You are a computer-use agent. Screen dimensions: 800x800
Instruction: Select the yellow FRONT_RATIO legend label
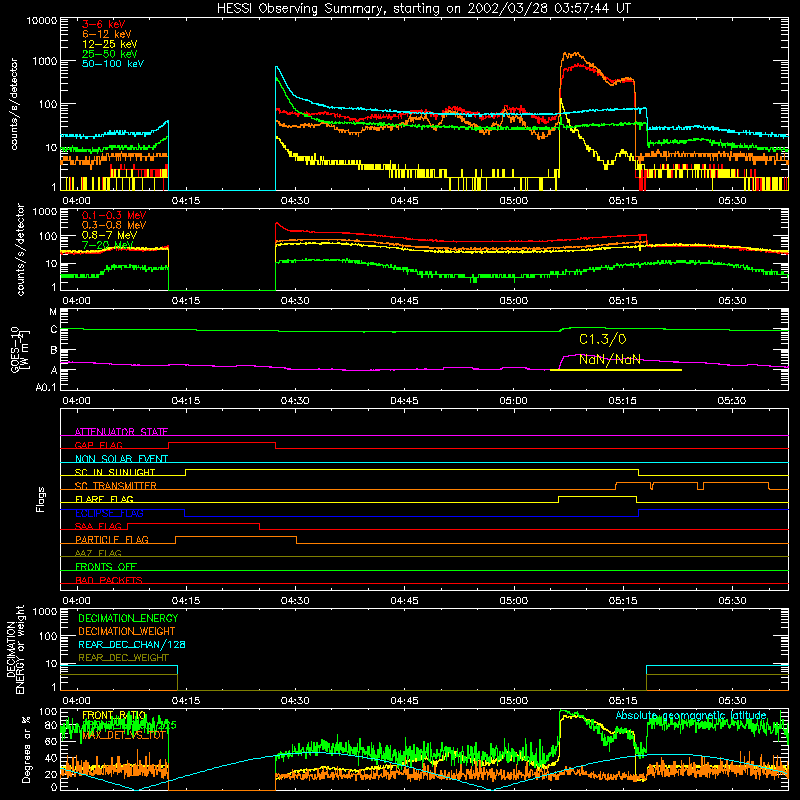point(114,715)
